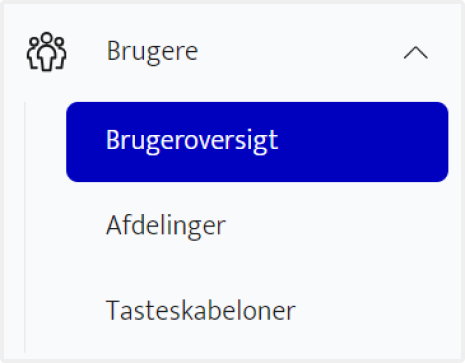Image resolution: width=465 pixels, height=363 pixels.
Task: Choose the Afdelinger submenu entry
Action: click(166, 226)
